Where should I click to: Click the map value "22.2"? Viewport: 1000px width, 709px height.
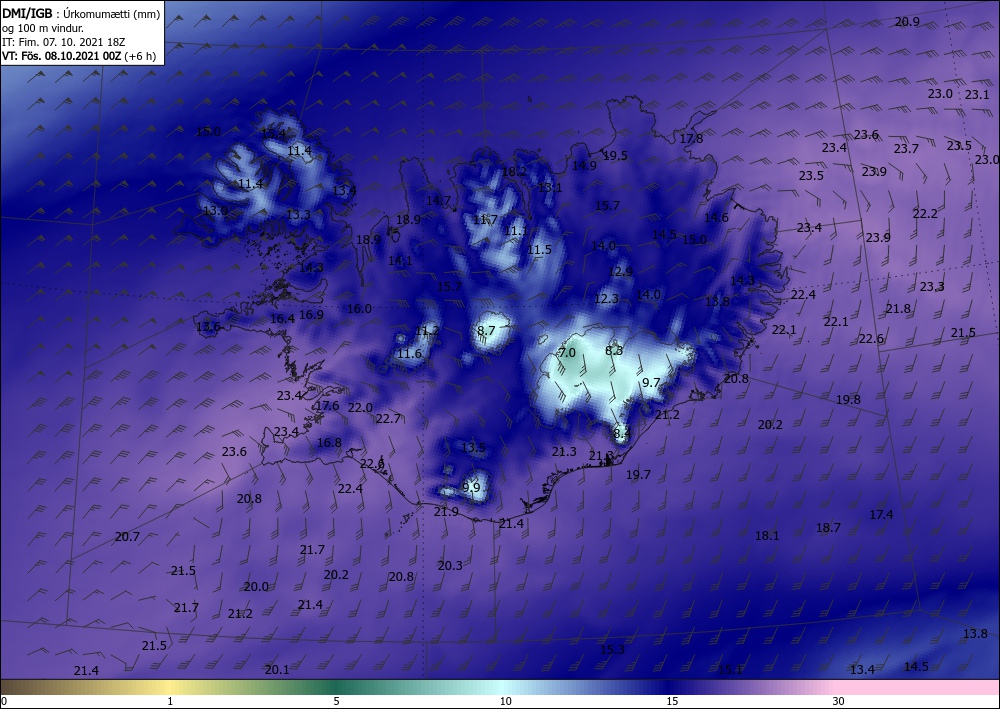(925, 214)
